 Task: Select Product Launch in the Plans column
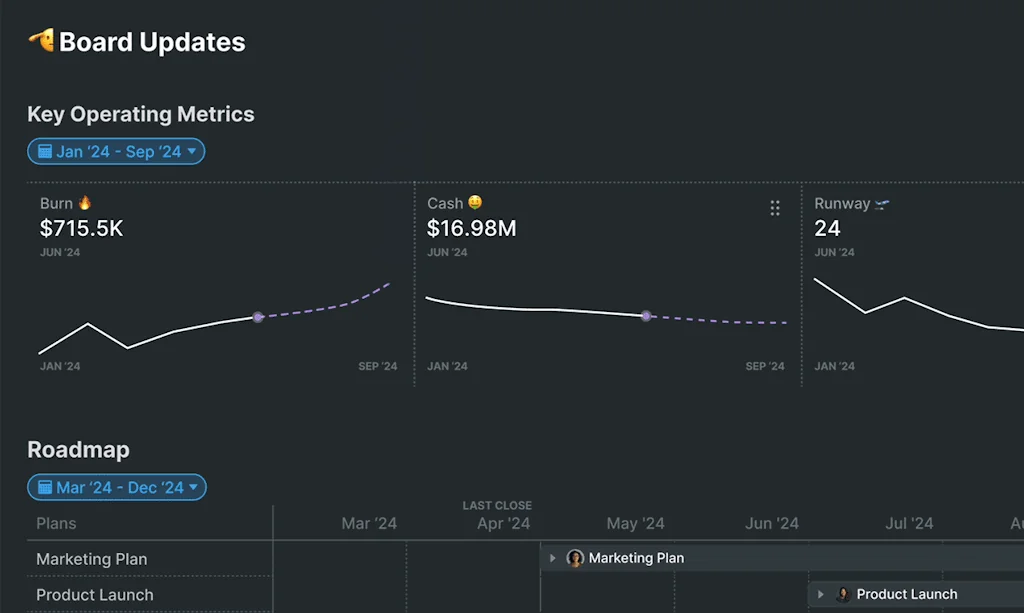pos(93,594)
